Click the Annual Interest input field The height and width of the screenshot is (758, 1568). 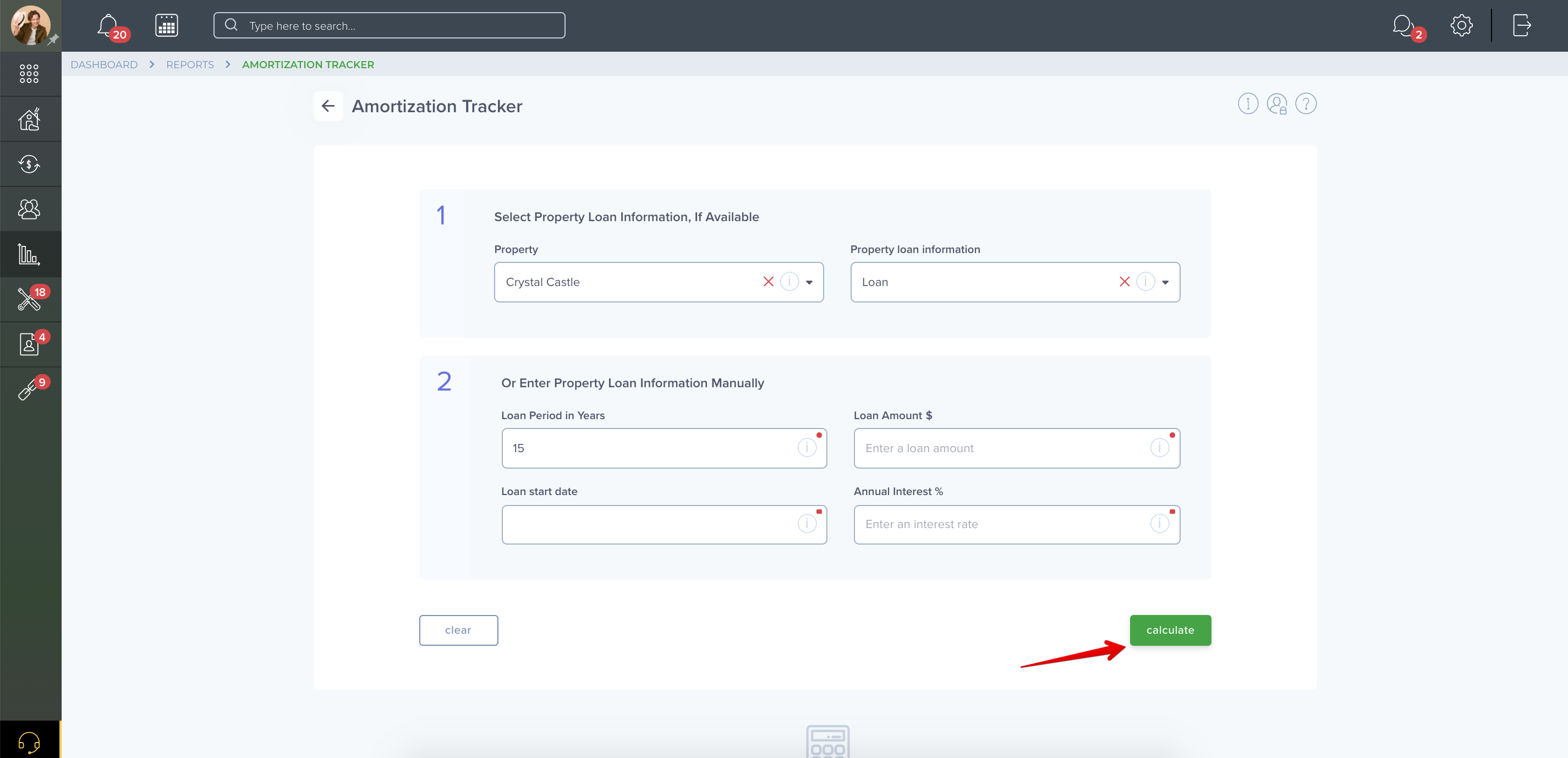point(1017,524)
